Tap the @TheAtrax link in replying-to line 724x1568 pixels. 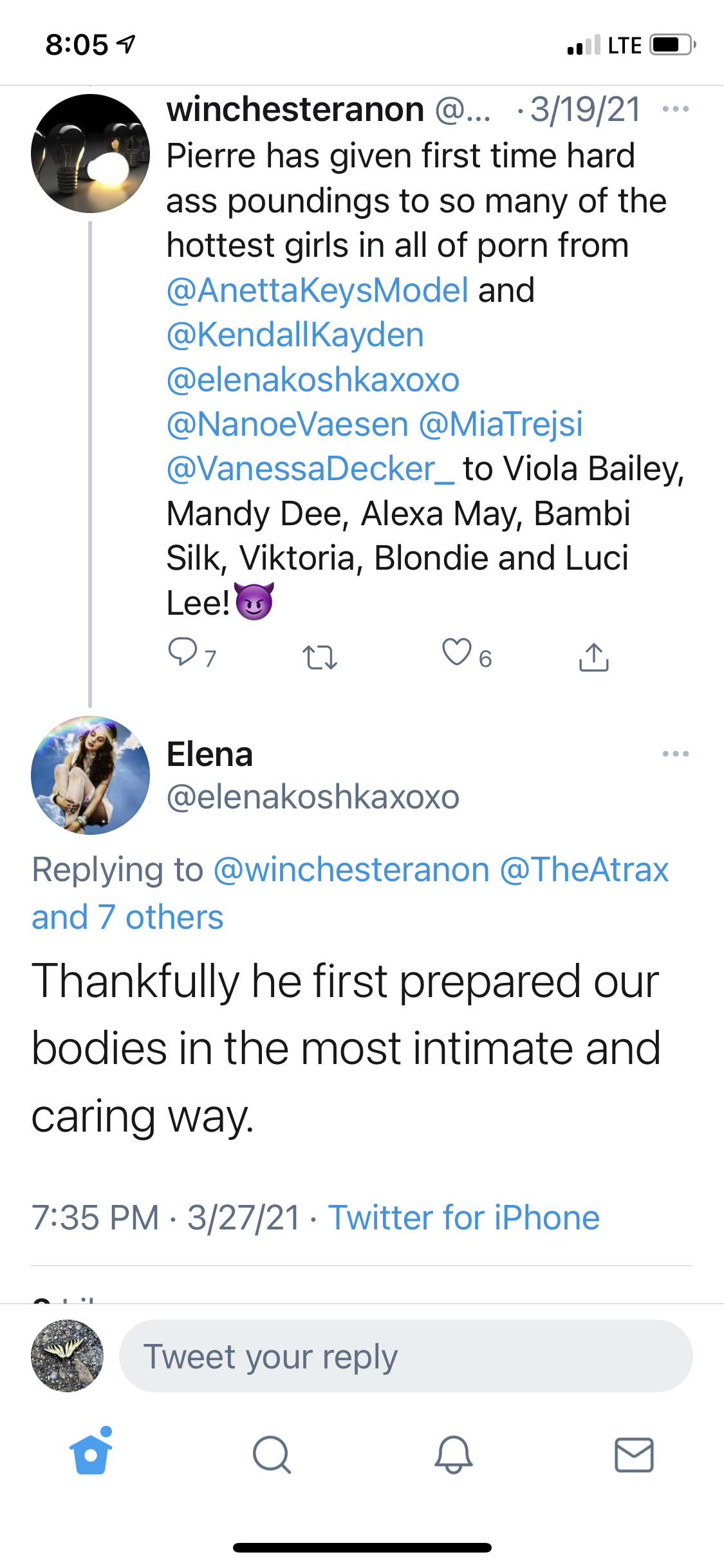click(584, 870)
